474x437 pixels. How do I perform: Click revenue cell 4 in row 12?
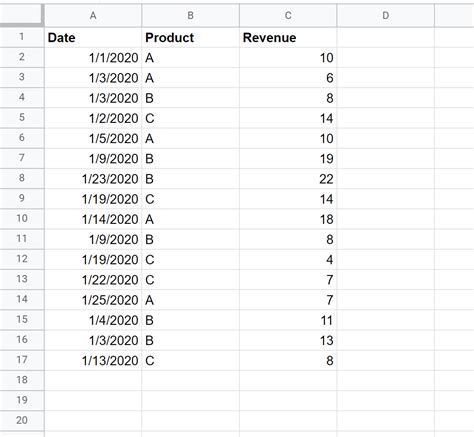[288, 259]
